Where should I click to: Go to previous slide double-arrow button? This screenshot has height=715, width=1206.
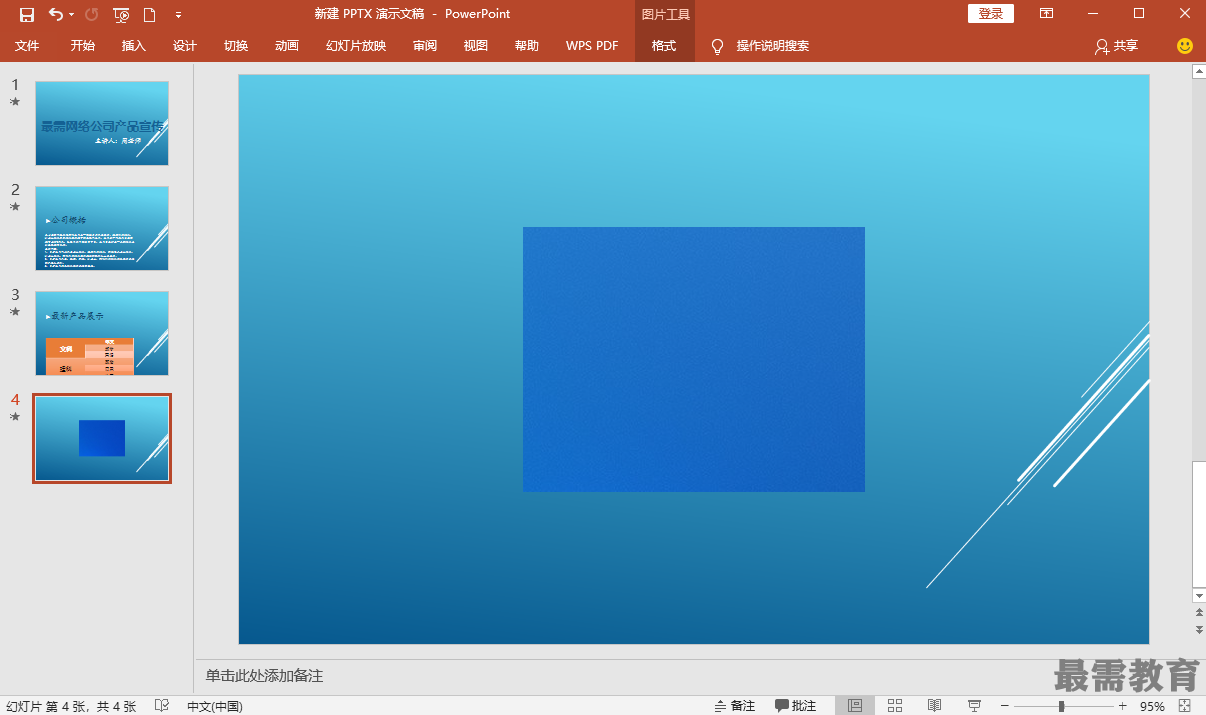[1199, 611]
